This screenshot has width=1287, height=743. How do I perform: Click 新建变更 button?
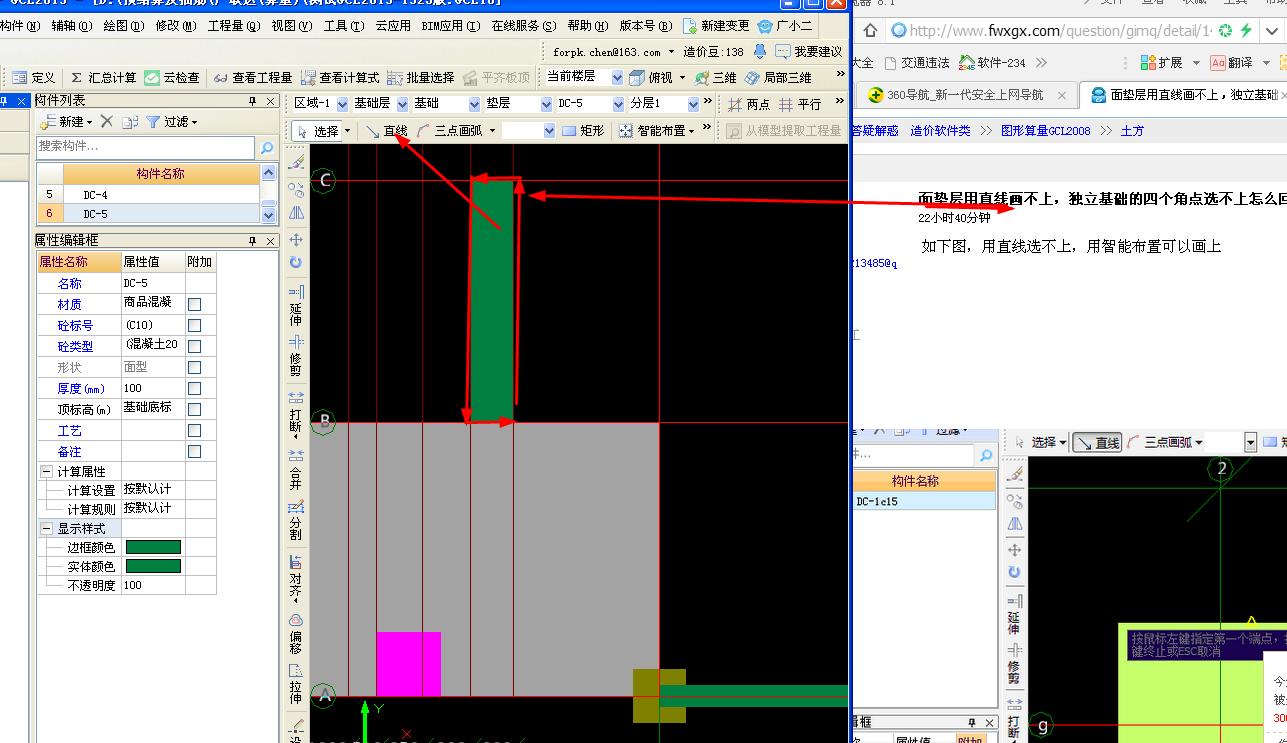(x=716, y=26)
